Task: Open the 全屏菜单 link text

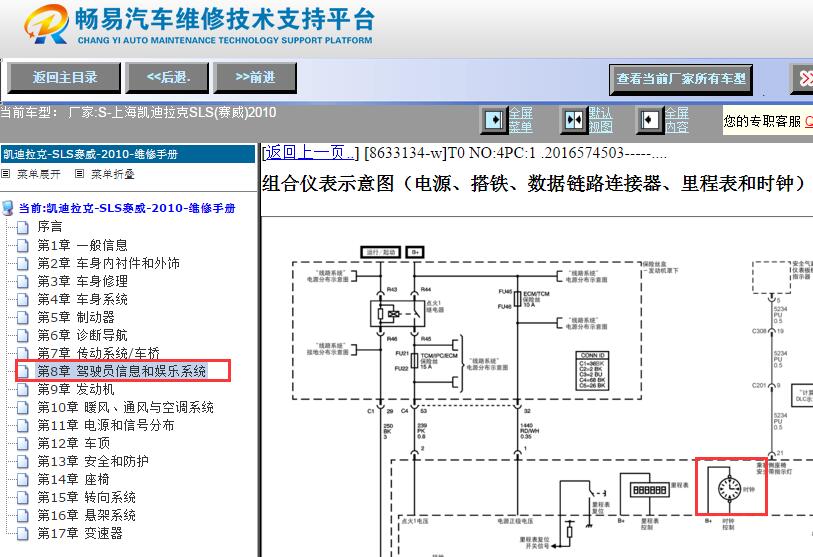Action: [521, 120]
